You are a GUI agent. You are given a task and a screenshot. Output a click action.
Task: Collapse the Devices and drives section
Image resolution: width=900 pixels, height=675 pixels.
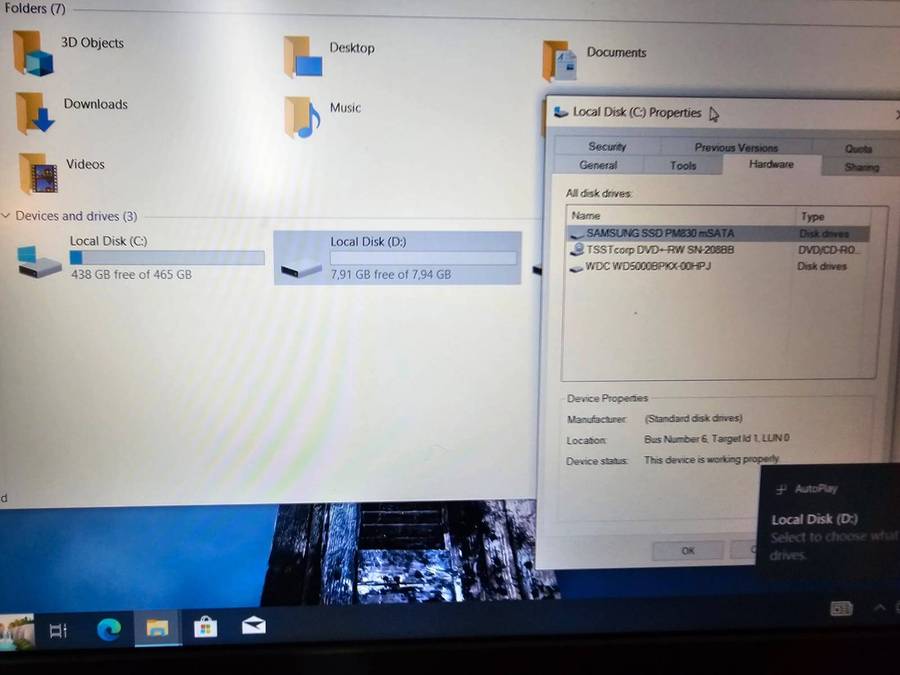tap(7, 216)
